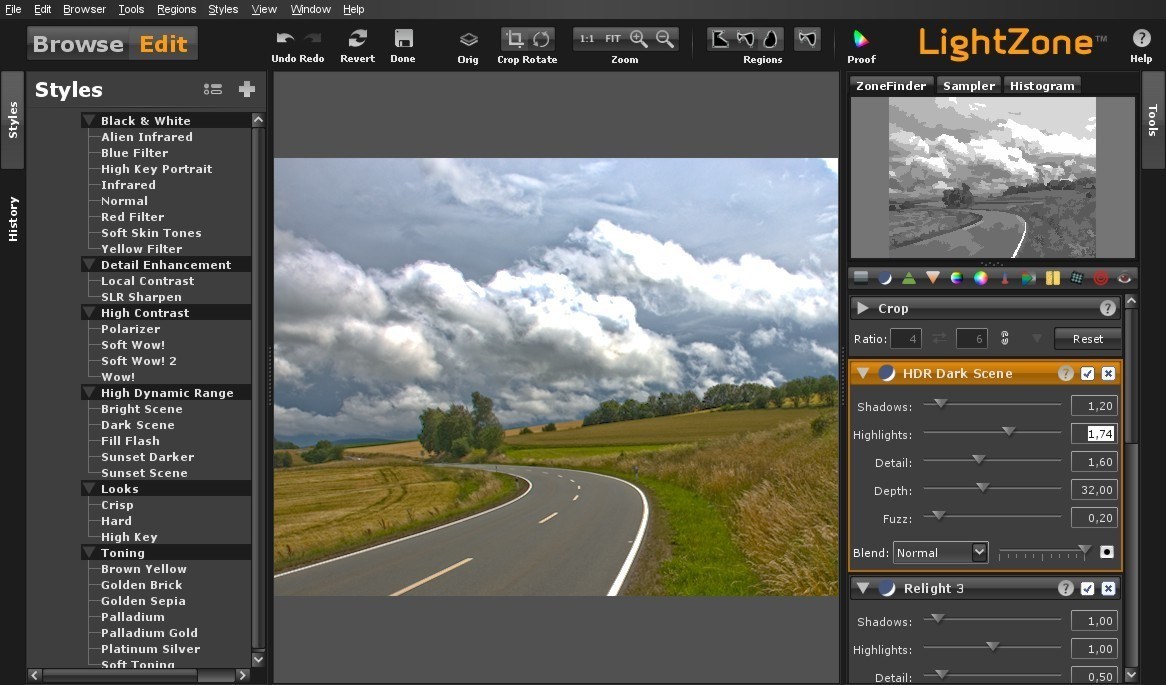Click the Highlights value input field
This screenshot has width=1166, height=685.
point(1092,434)
